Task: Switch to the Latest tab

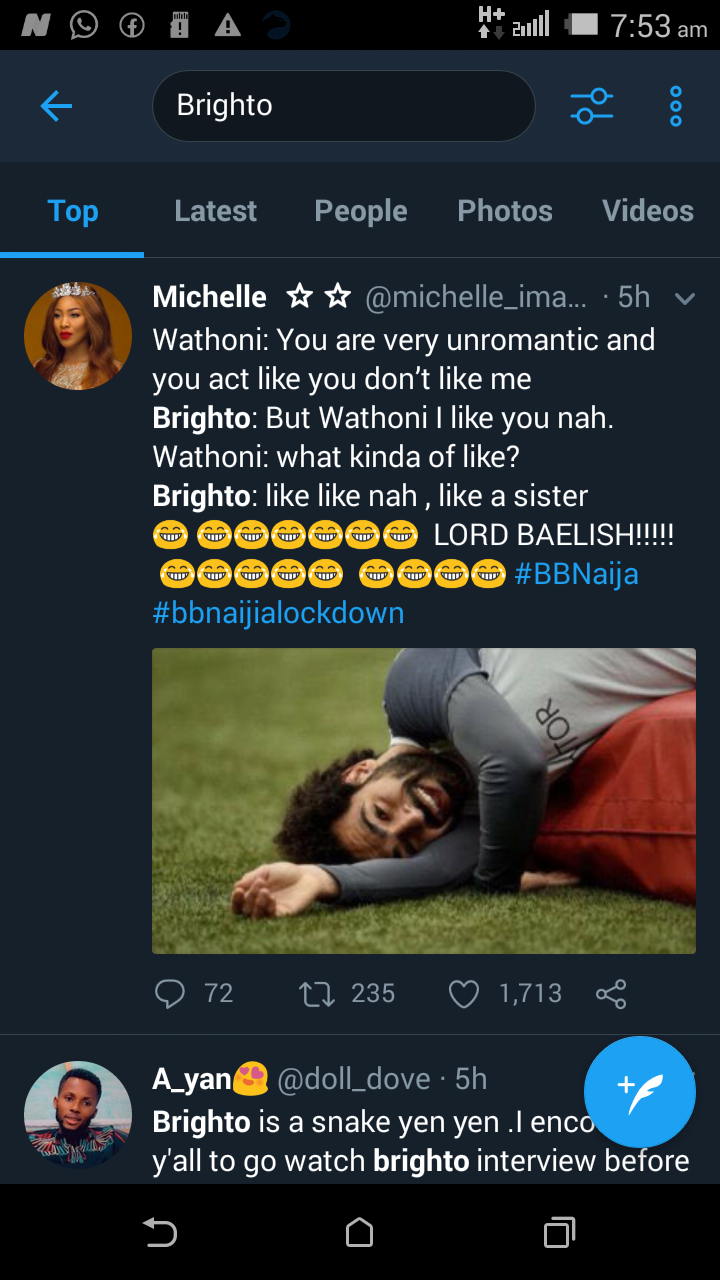Action: pos(215,211)
